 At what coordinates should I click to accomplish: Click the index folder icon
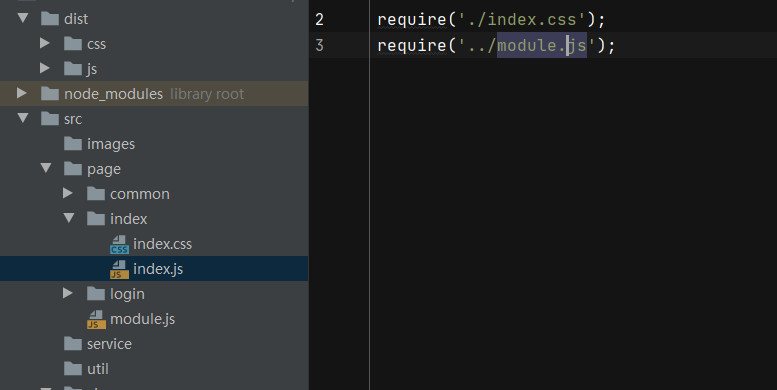tap(96, 219)
